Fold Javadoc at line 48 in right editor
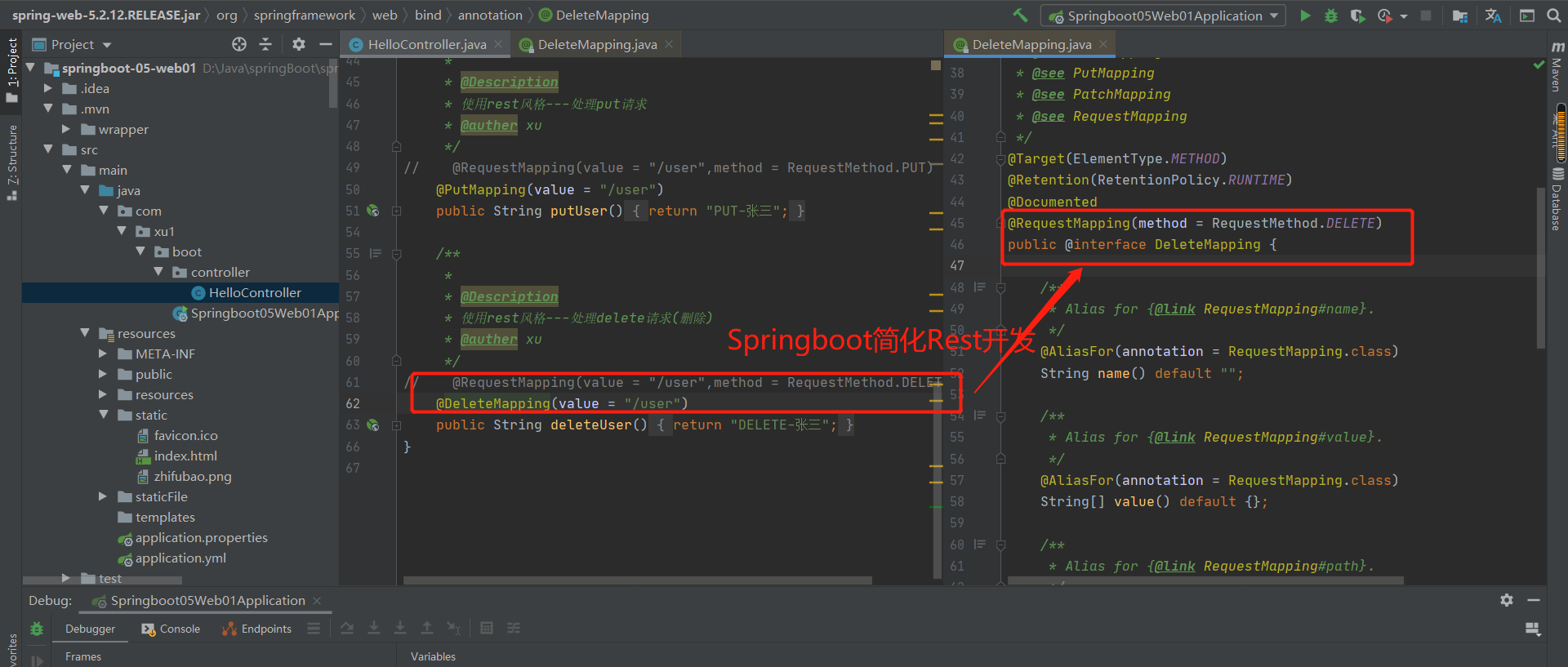 tap(1000, 287)
